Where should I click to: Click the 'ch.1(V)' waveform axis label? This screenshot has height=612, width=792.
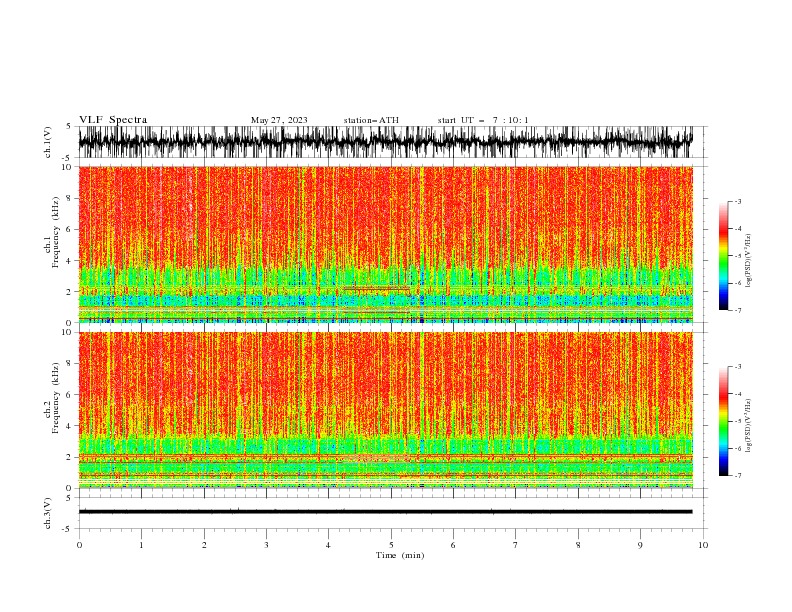pos(48,142)
